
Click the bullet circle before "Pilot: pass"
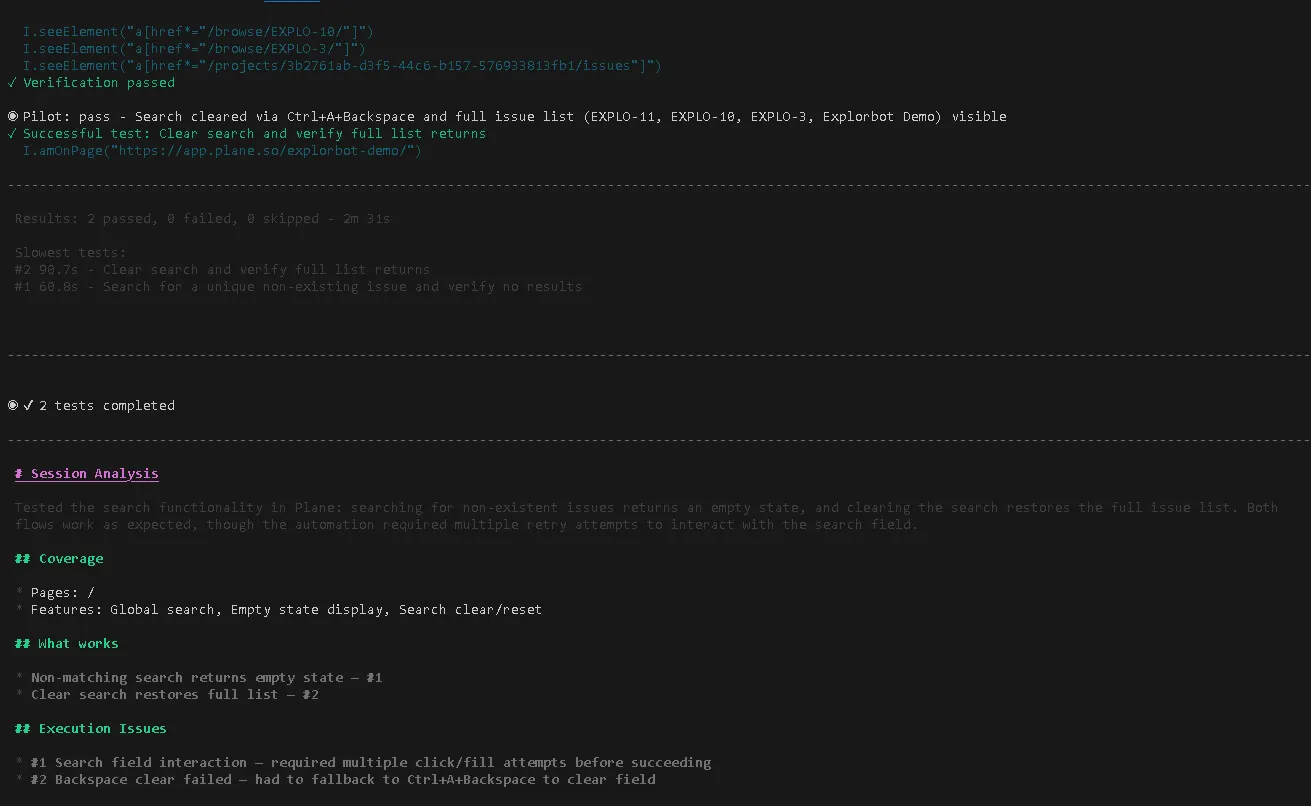12,117
